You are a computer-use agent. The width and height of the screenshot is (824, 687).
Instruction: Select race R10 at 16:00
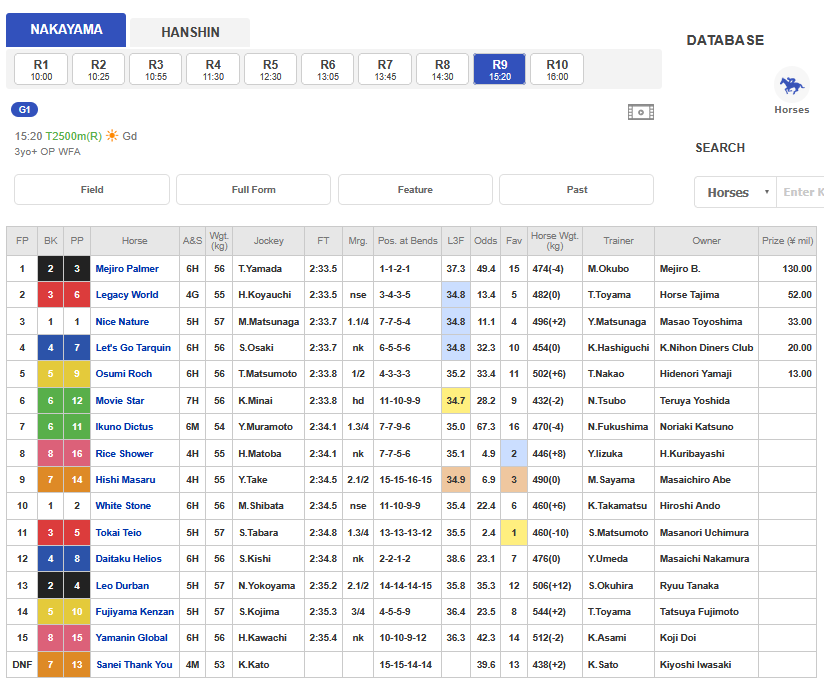(557, 69)
